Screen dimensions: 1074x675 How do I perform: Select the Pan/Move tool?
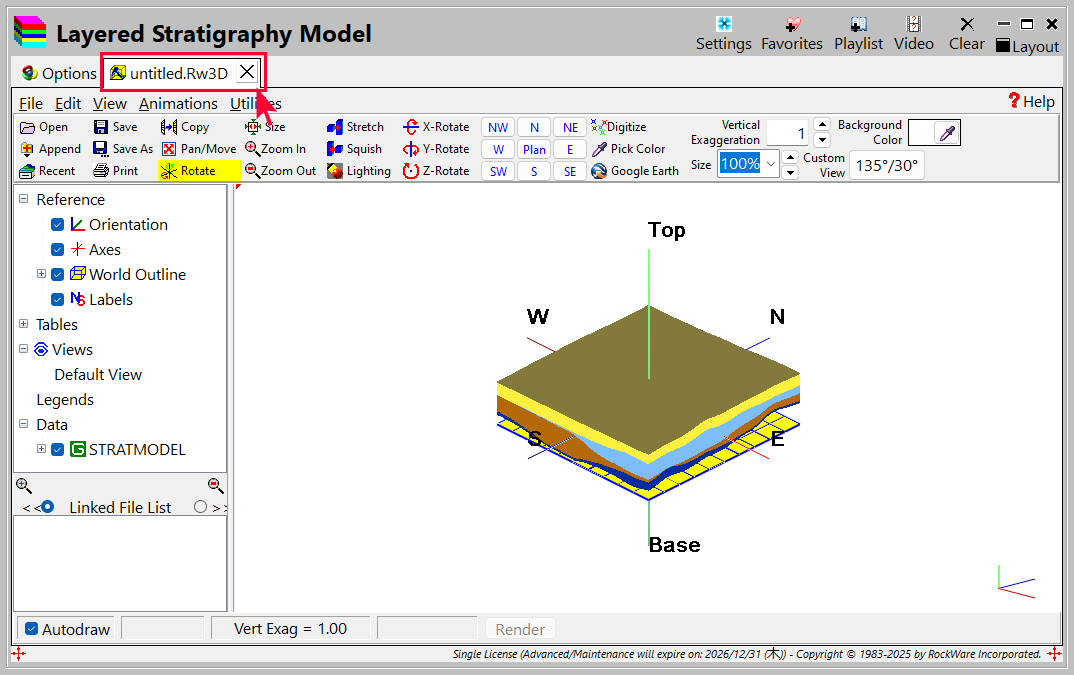pos(199,149)
